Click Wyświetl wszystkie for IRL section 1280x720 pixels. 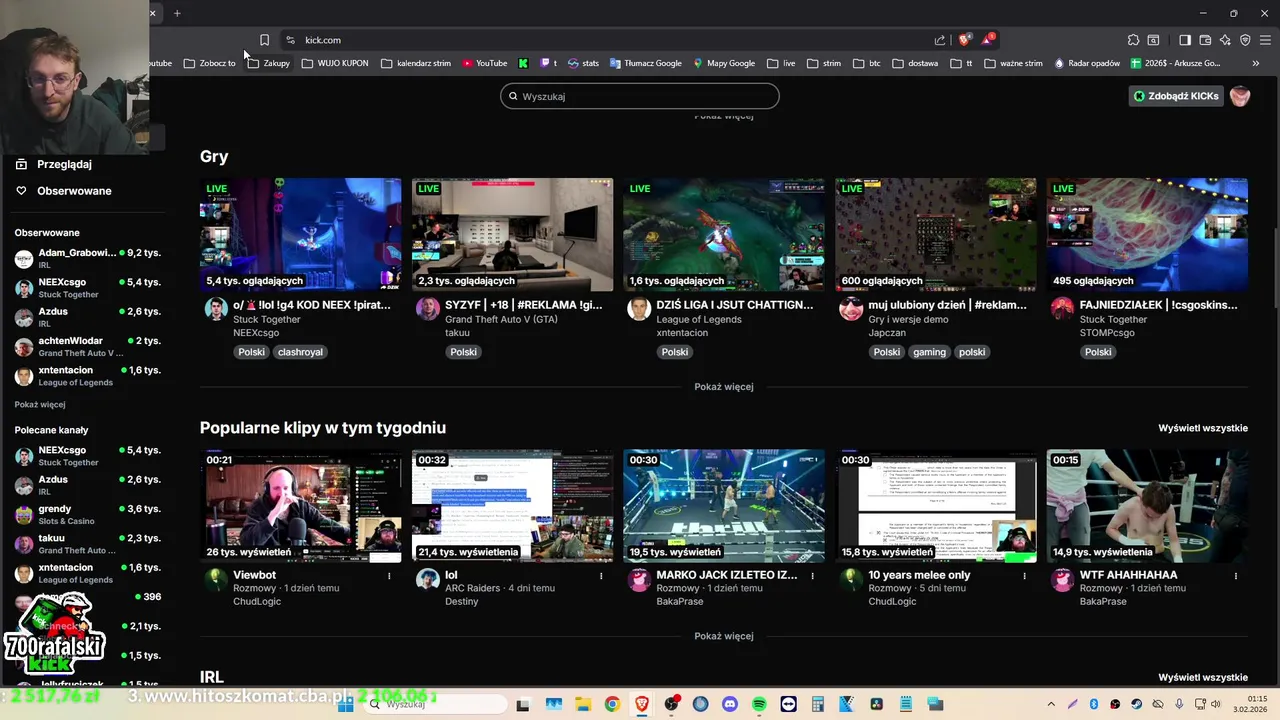coord(1203,677)
